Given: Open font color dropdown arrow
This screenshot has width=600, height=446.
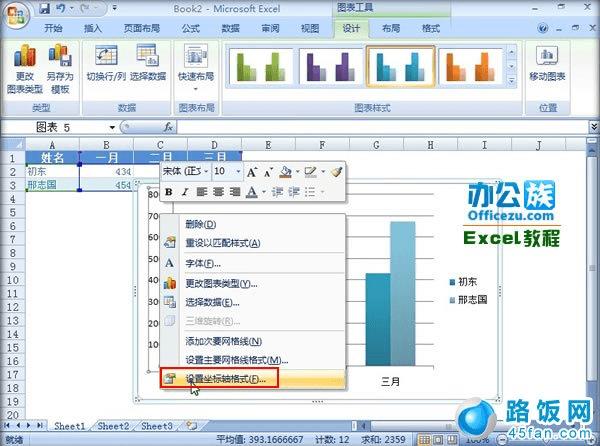Looking at the screenshot, I should (x=264, y=192).
